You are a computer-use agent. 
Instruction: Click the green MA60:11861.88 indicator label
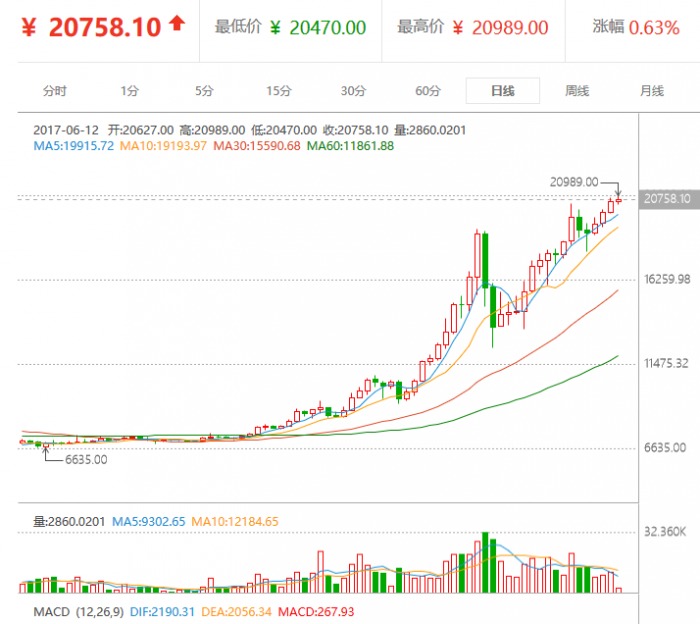pyautogui.click(x=350, y=146)
